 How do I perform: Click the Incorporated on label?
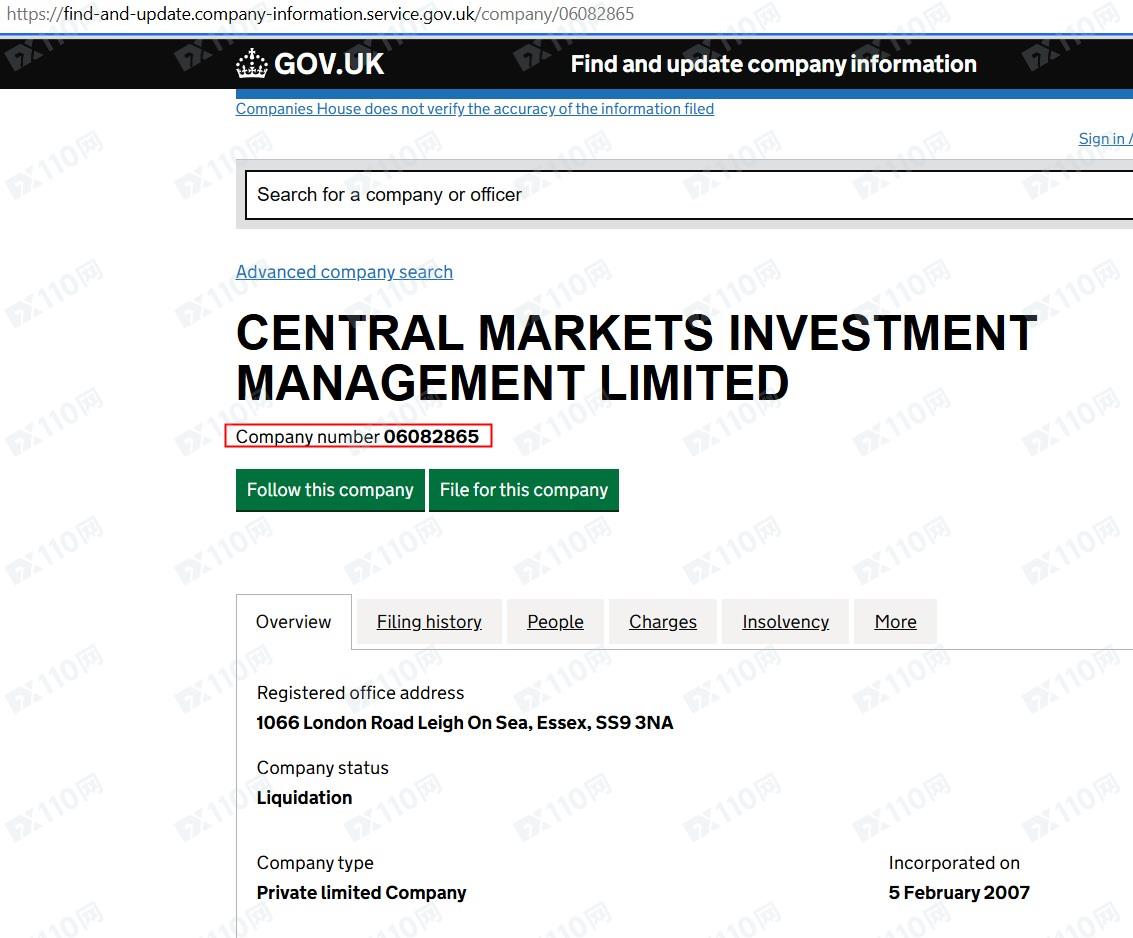pyautogui.click(x=954, y=863)
